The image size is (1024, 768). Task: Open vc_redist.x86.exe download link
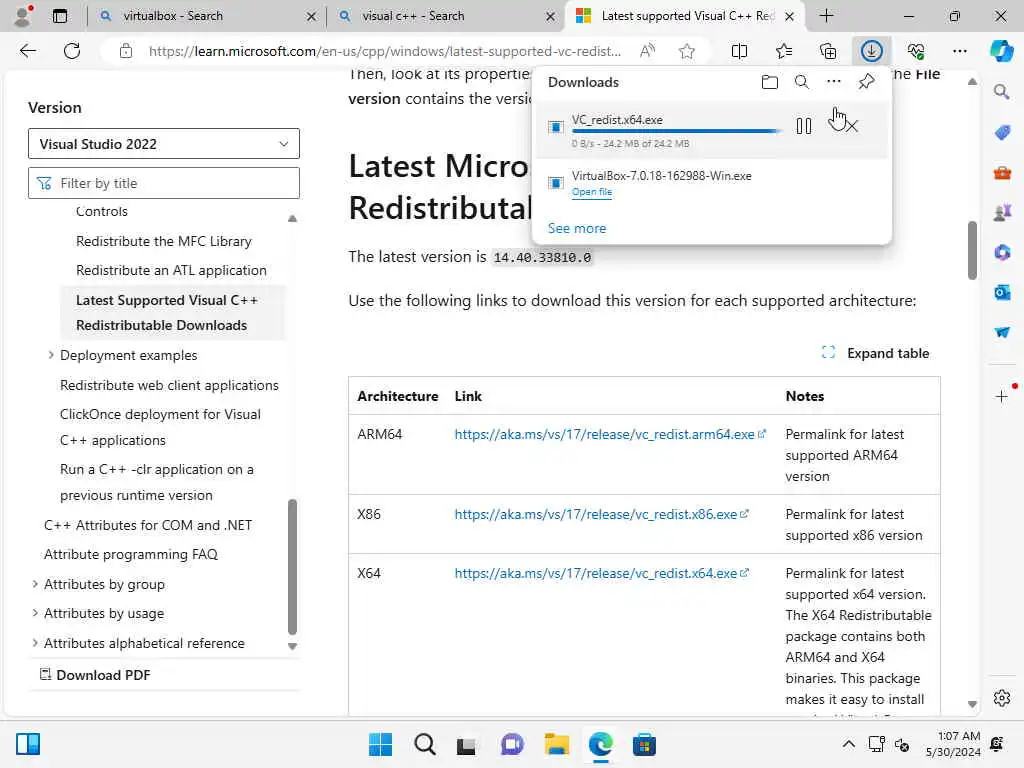601,515
